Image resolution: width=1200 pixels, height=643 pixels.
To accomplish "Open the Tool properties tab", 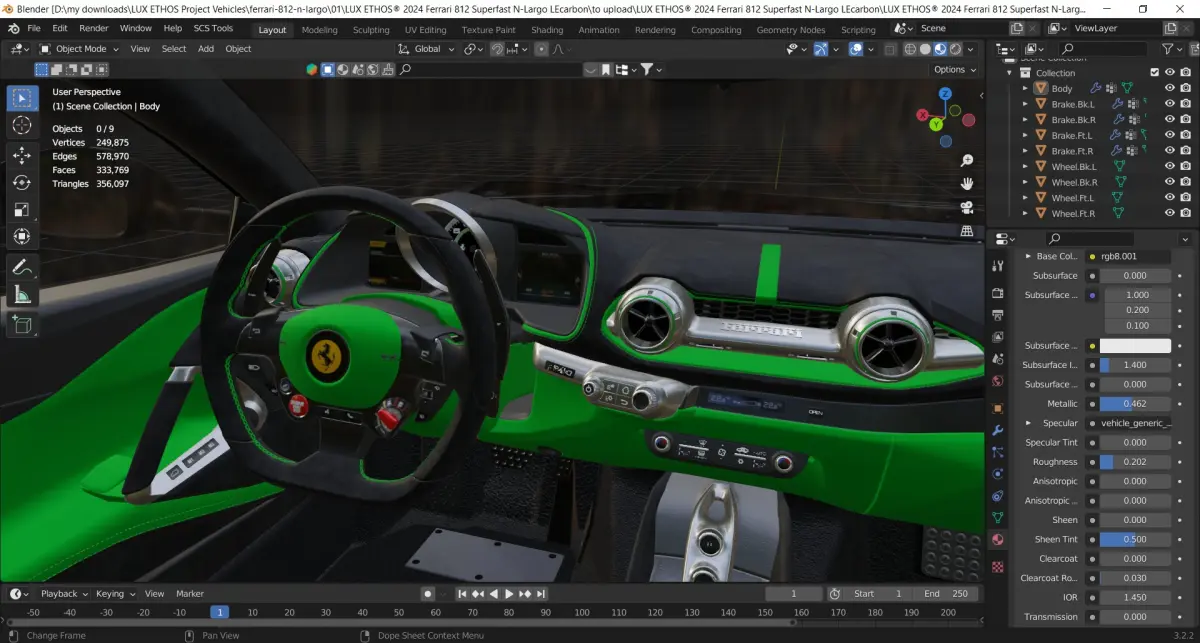I will click(x=997, y=265).
